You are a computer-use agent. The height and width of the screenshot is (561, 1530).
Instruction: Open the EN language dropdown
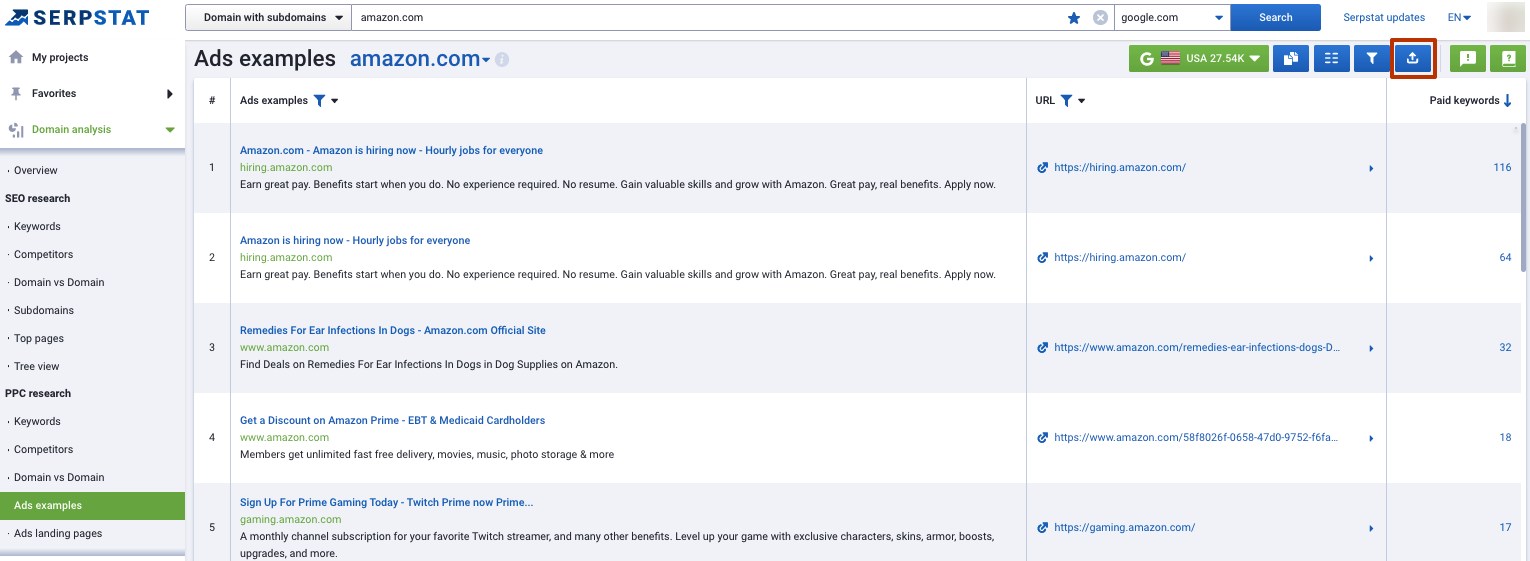pos(1459,17)
